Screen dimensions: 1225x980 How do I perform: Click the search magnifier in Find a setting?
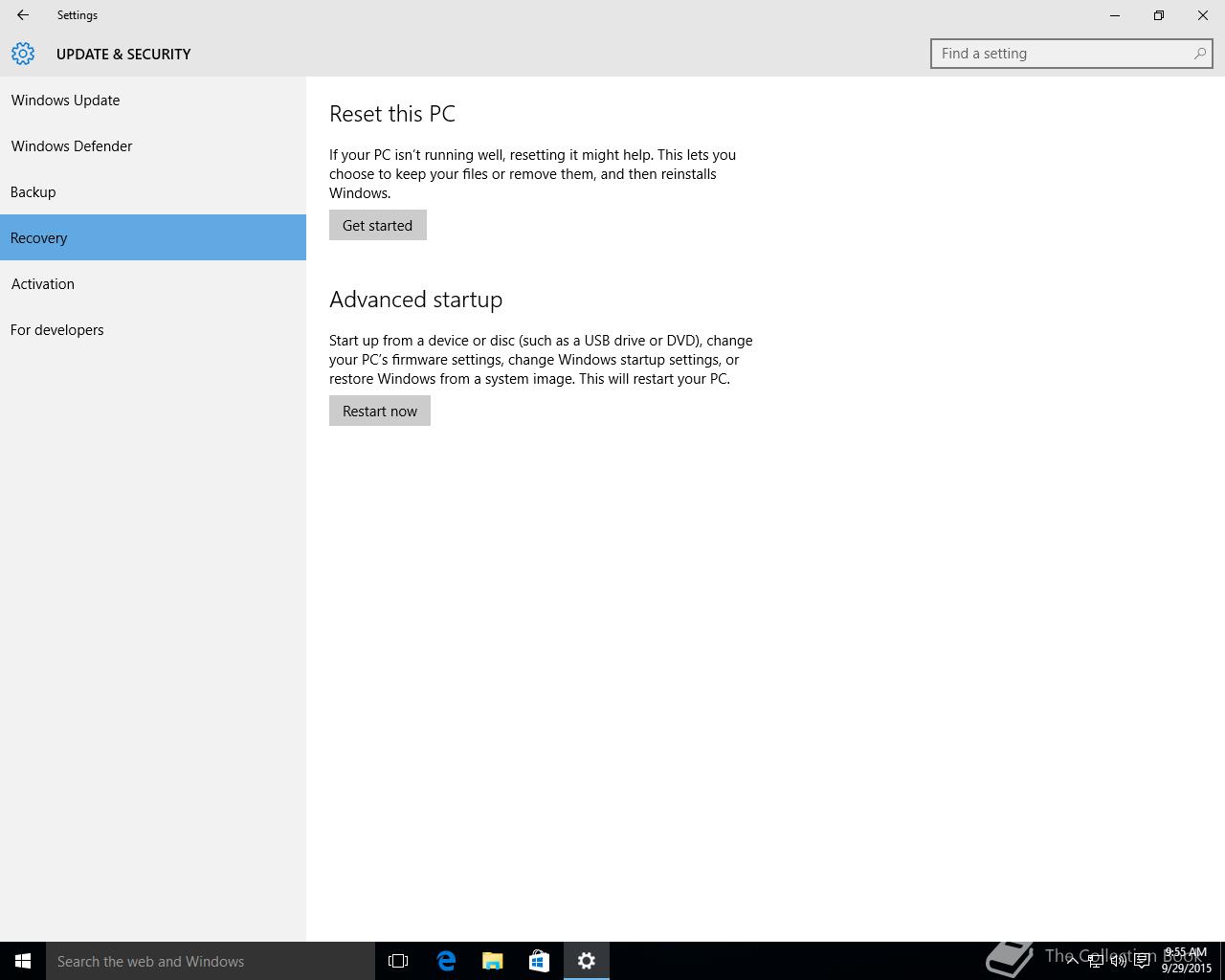click(1199, 54)
